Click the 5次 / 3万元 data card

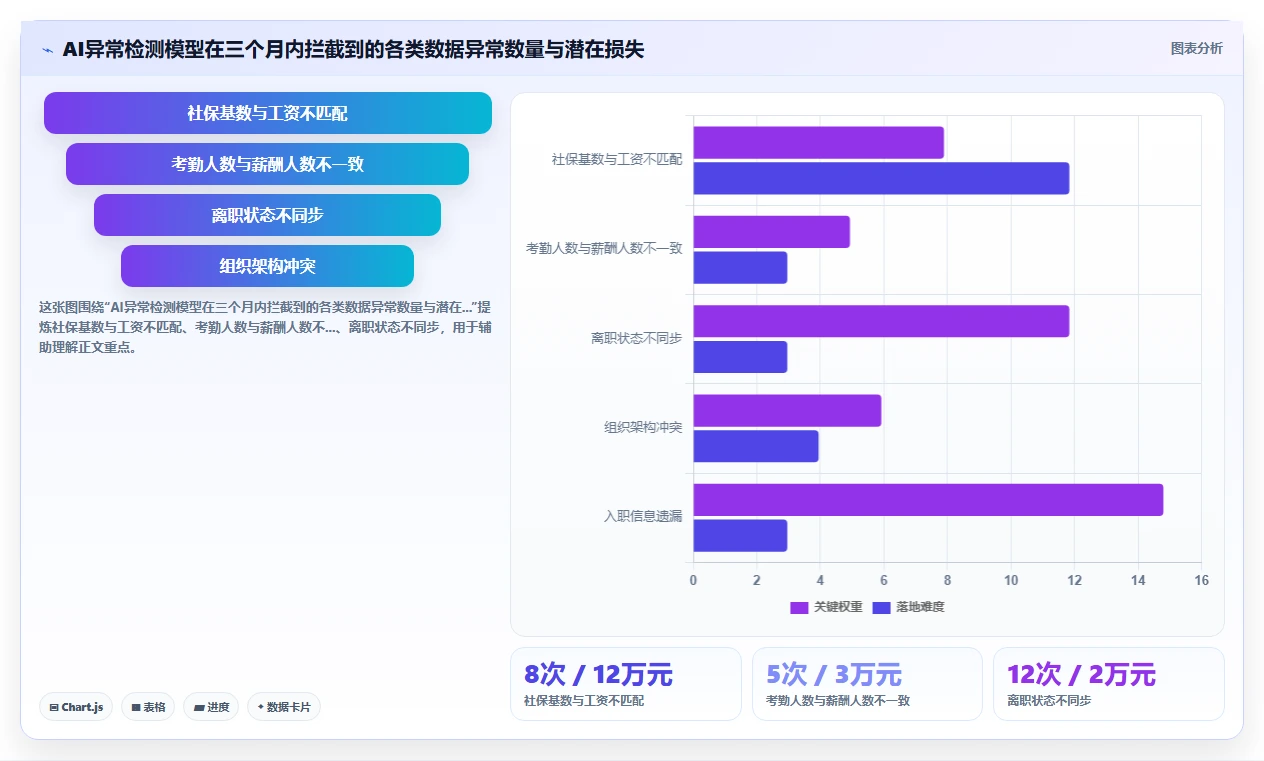click(x=867, y=684)
